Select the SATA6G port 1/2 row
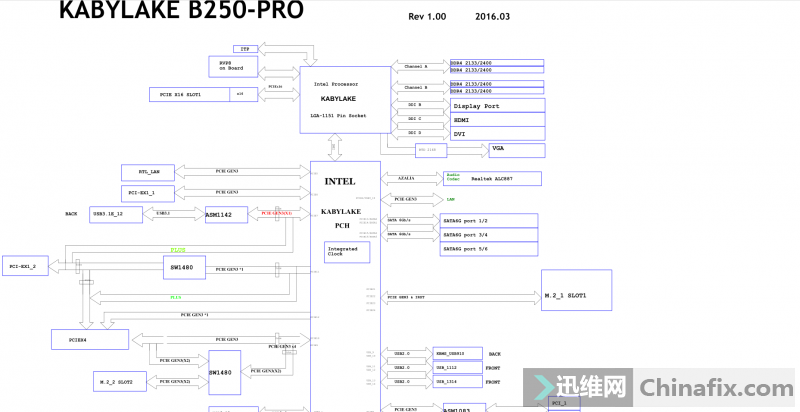The height and width of the screenshot is (412, 800). [x=489, y=221]
